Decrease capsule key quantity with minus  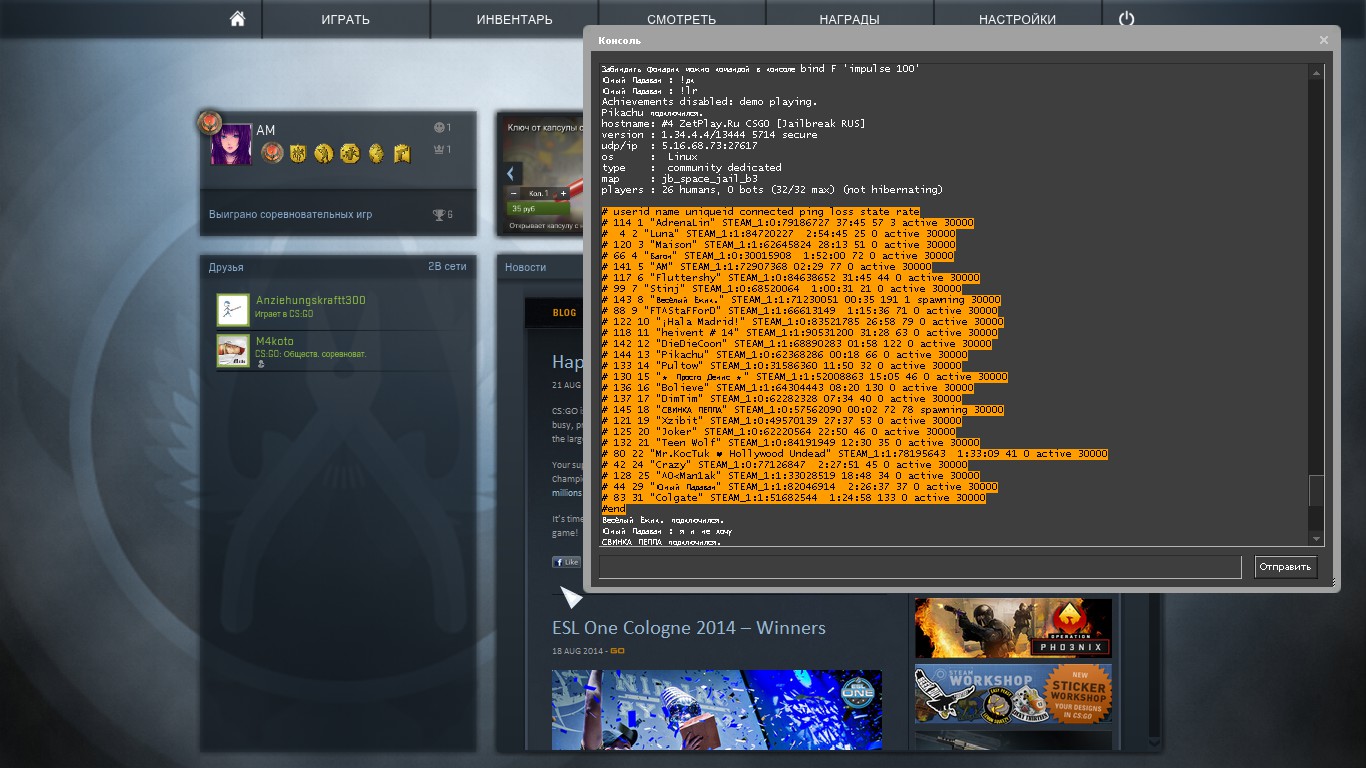tap(514, 193)
